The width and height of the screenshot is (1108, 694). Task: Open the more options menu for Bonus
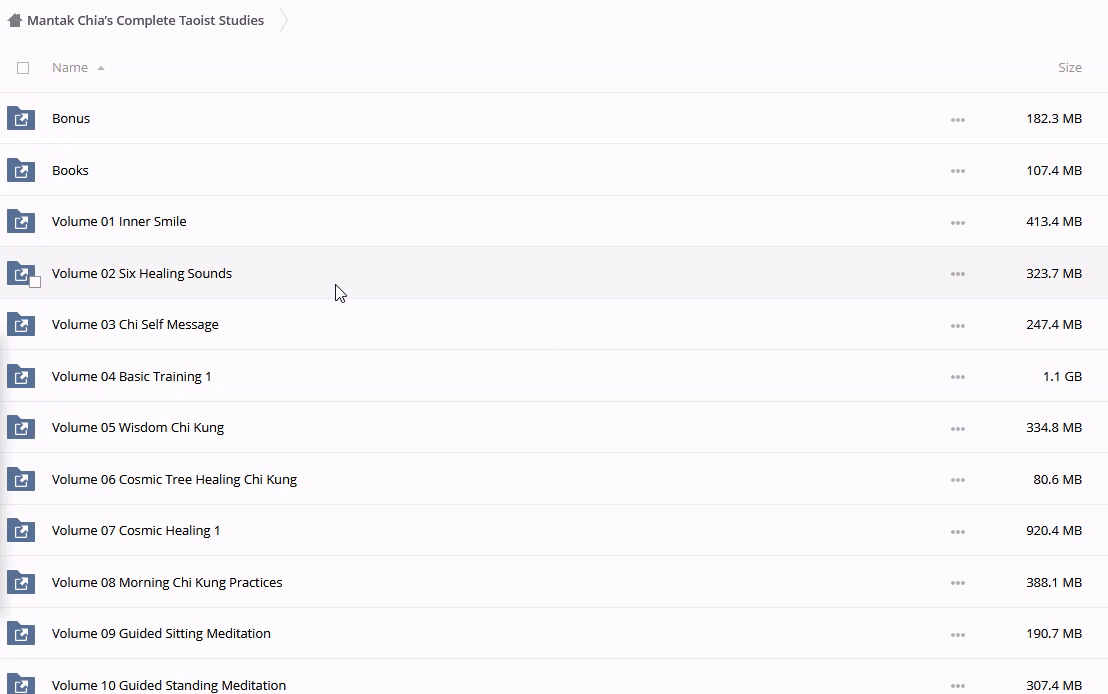point(957,119)
